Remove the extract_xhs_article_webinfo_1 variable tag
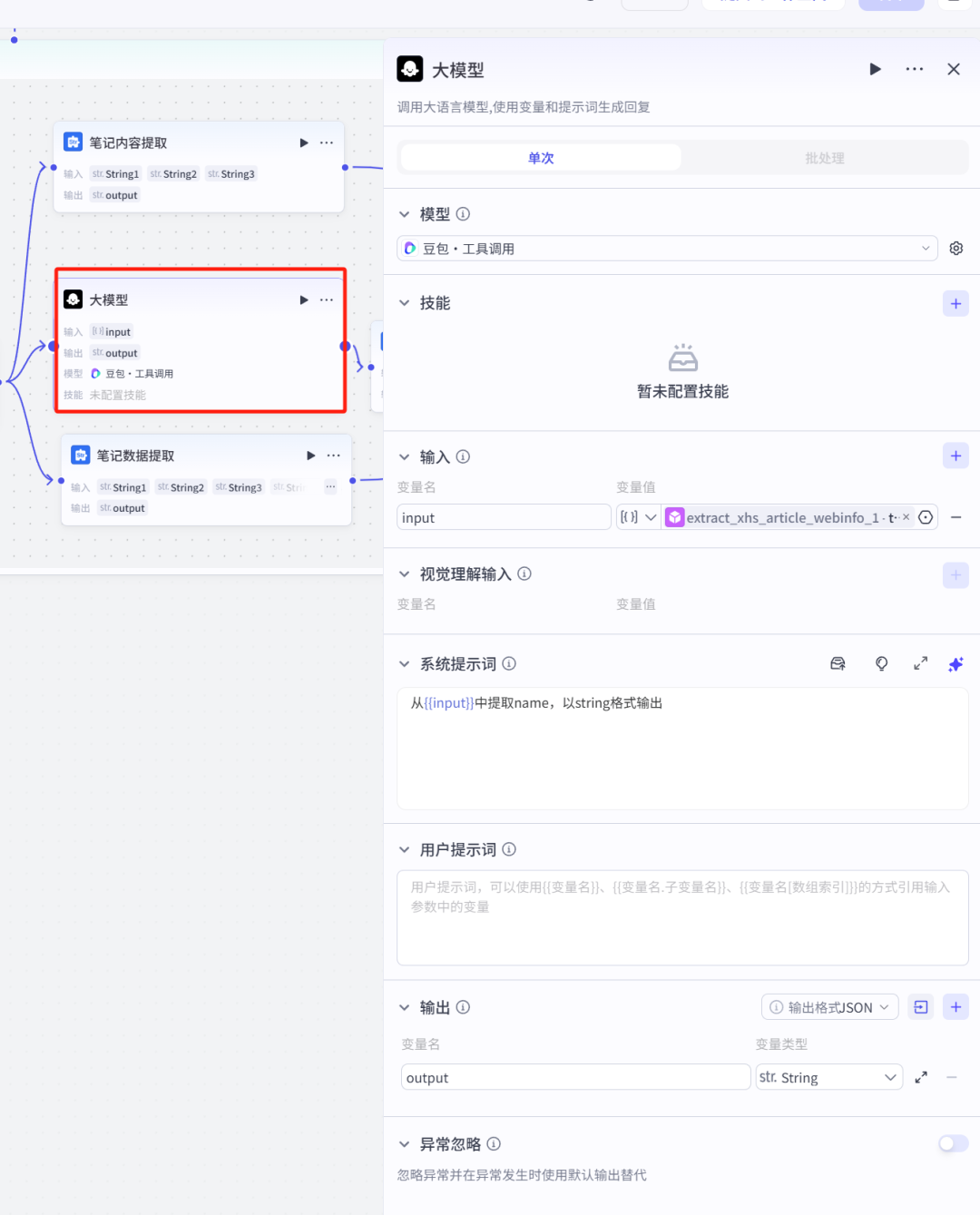Viewport: 980px width, 1215px height. tap(905, 517)
